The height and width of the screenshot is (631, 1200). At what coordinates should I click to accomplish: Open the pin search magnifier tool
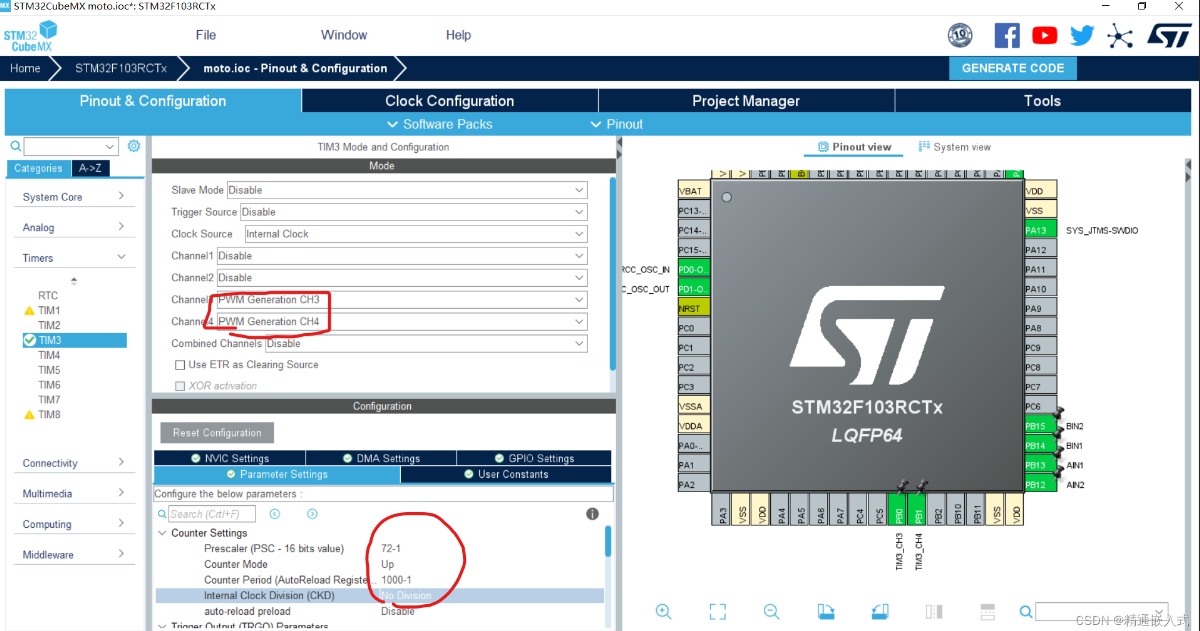click(x=1025, y=611)
